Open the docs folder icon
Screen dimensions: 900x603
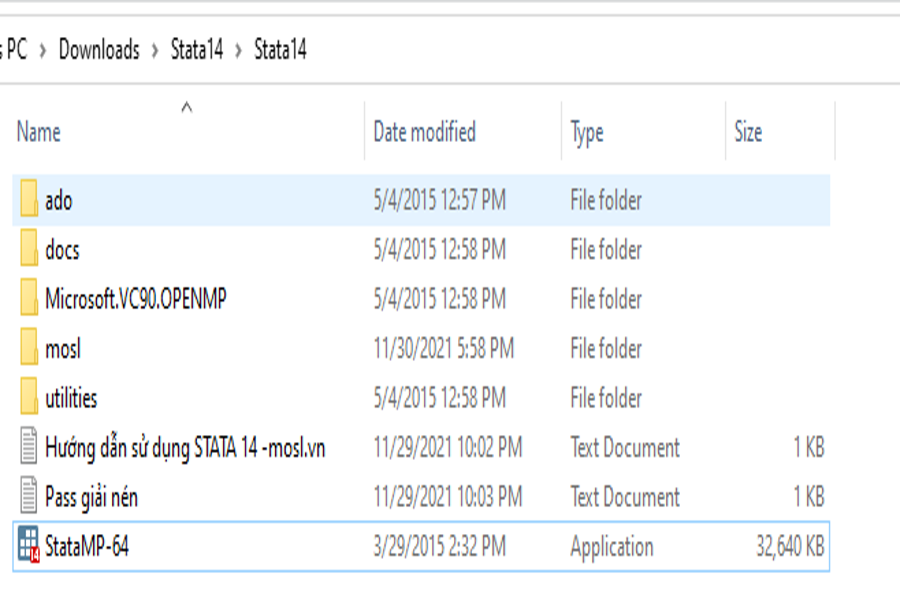pos(29,248)
